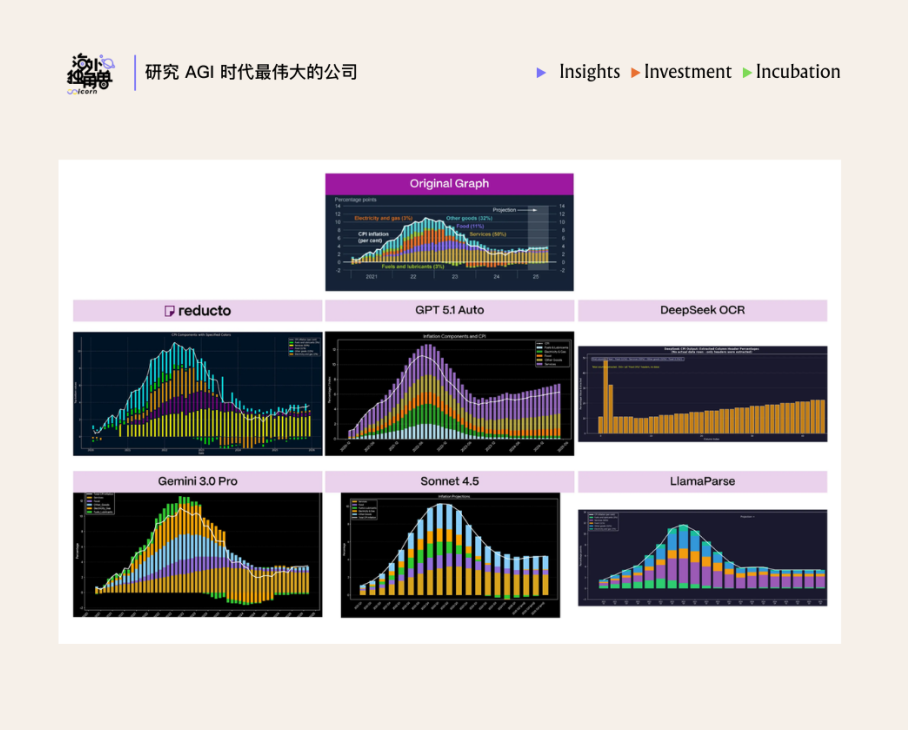Screen dimensions: 908x730
Task: Click the DeepSeek OCR header label
Action: pos(702,310)
